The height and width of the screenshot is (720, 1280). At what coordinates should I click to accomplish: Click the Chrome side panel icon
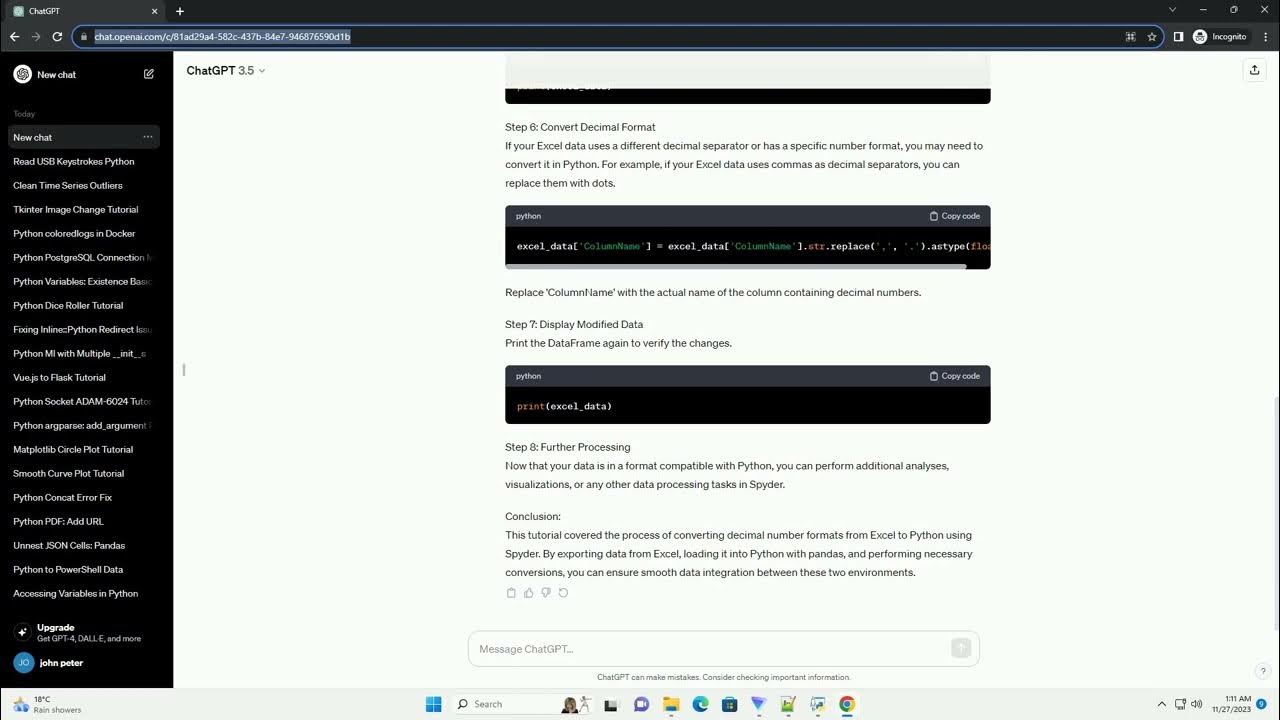coord(1178,36)
